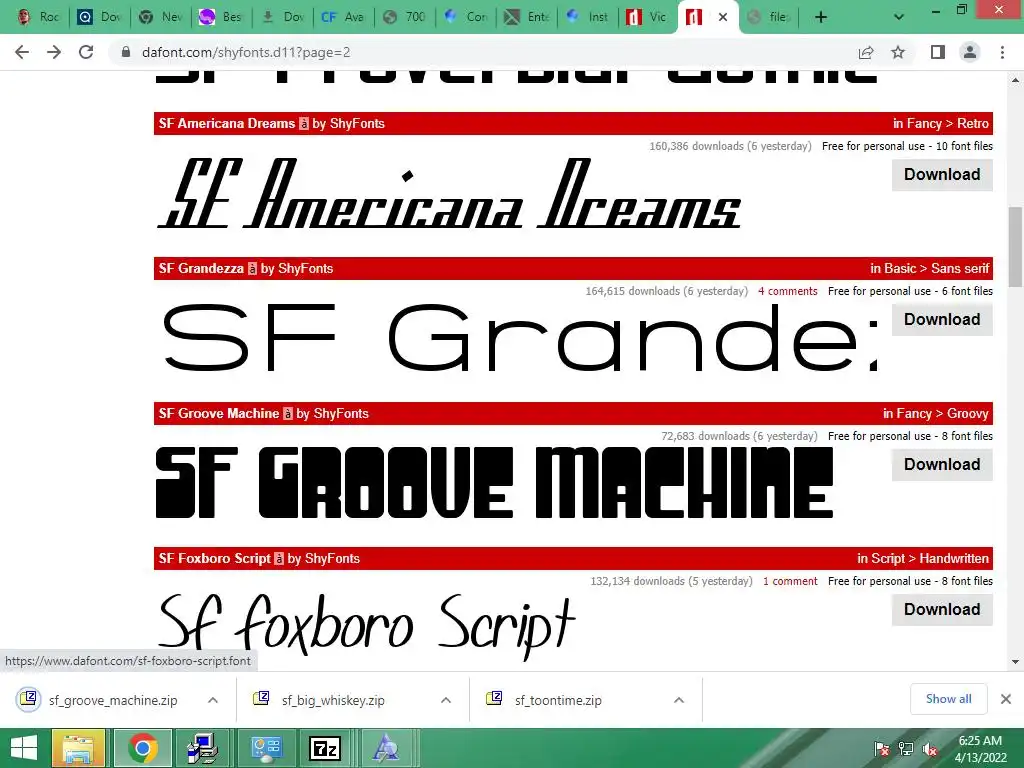The height and width of the screenshot is (768, 1024).
Task: Click the SF Groove Machine font preview
Action: click(494, 483)
